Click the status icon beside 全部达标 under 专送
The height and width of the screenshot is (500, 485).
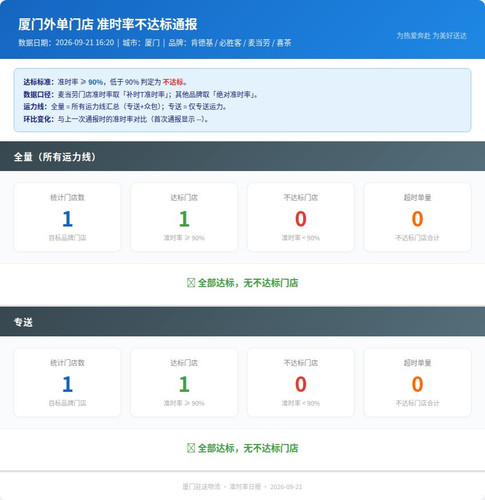tap(191, 448)
